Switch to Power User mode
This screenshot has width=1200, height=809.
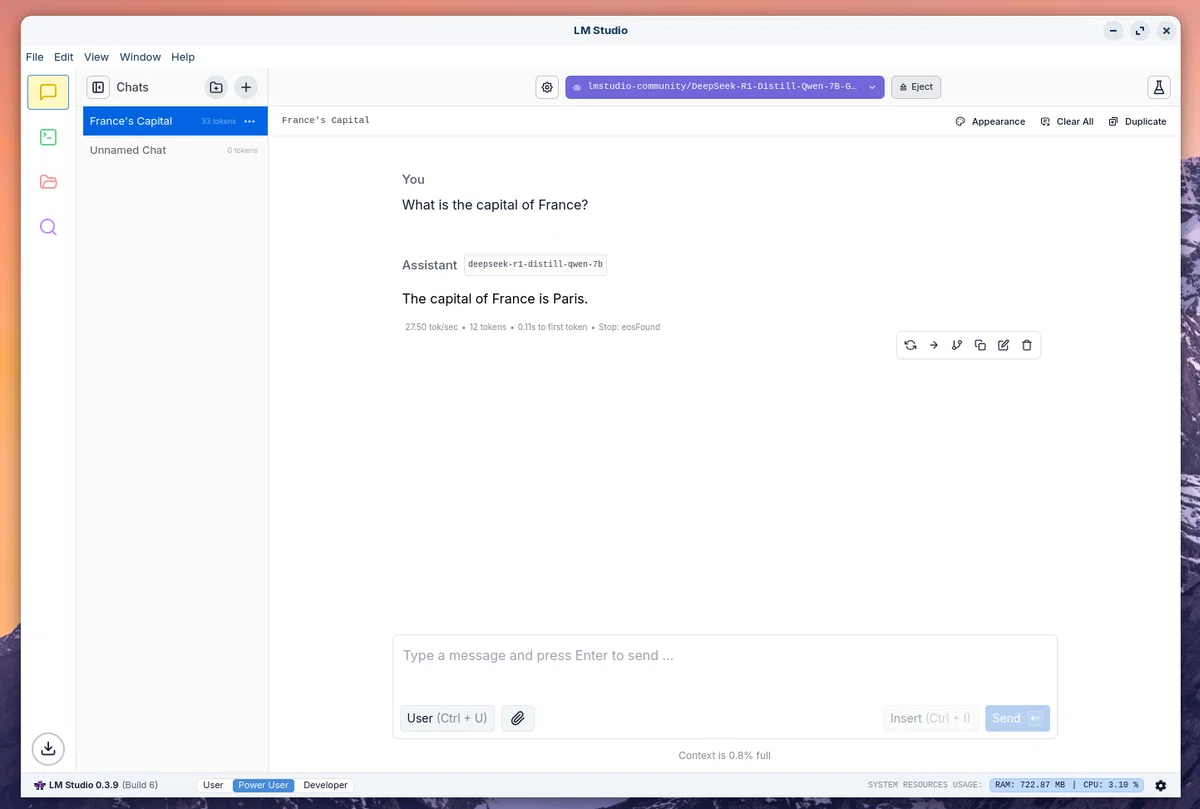(x=264, y=785)
